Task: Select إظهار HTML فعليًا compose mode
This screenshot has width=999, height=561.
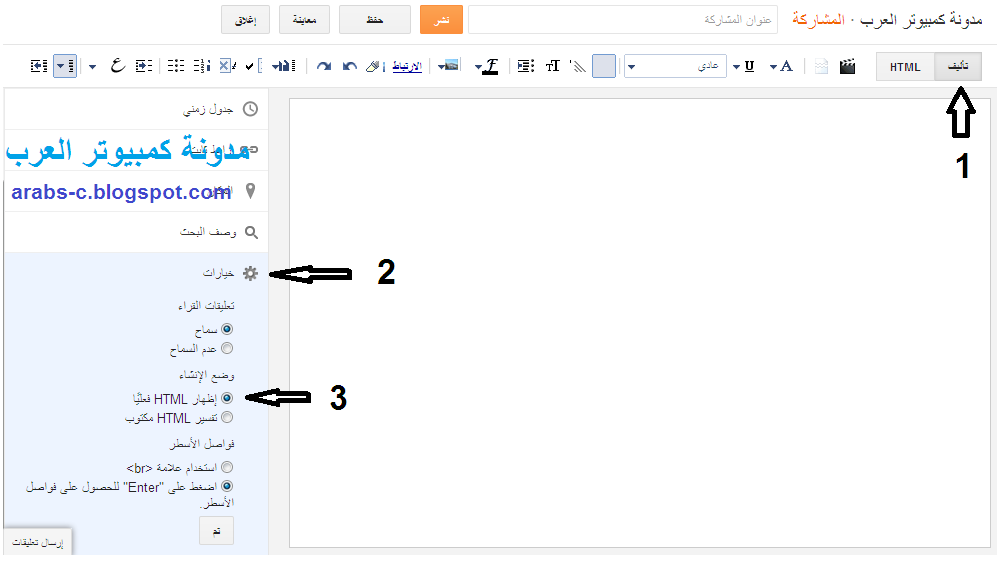Action: (x=227, y=398)
